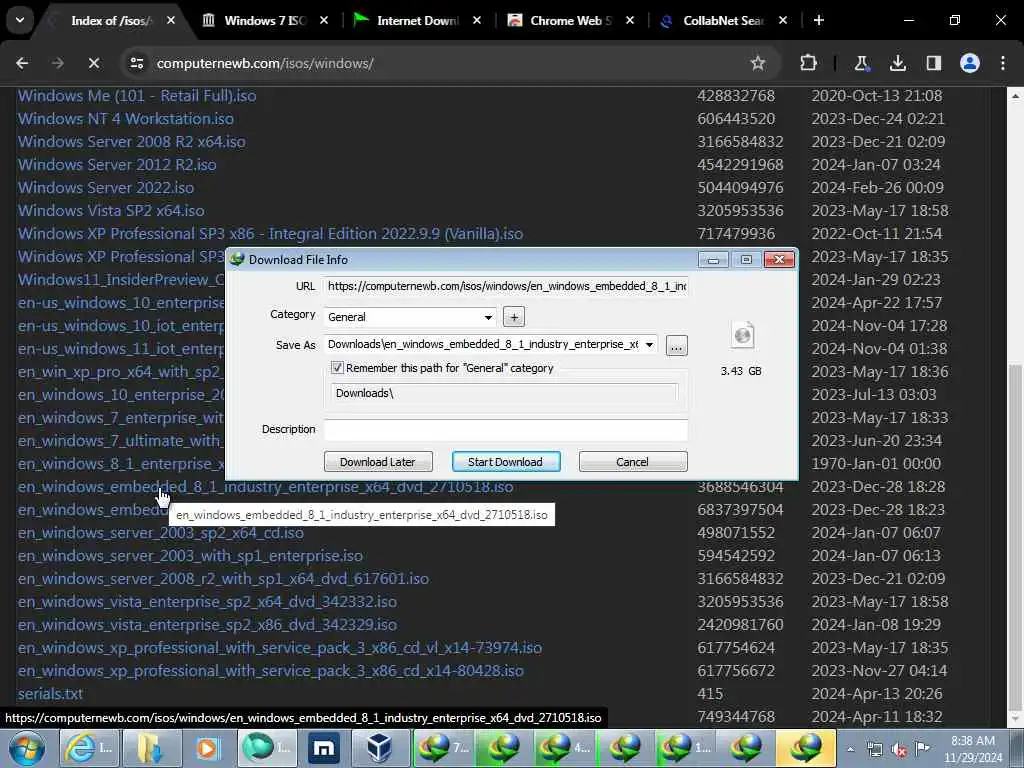This screenshot has width=1024, height=768.
Task: Close the Windows 7 ISO tab
Action: [x=324, y=20]
